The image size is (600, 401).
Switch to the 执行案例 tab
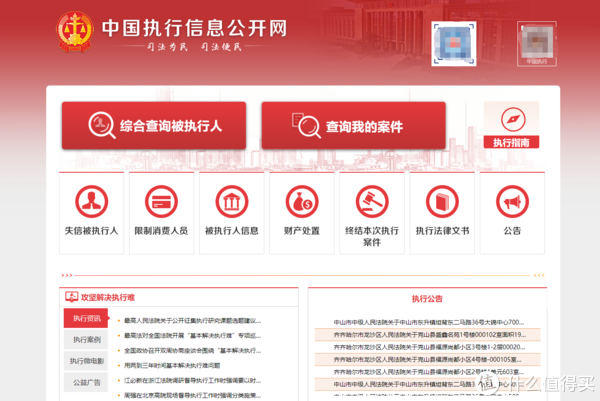(86, 340)
